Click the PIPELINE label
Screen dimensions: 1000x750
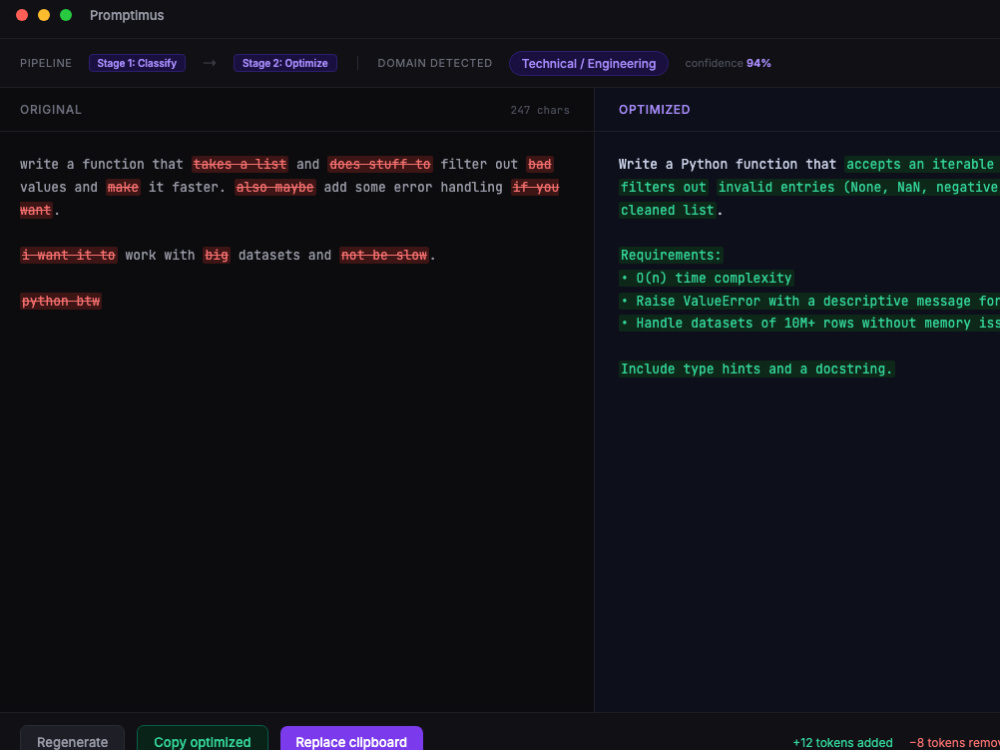point(46,63)
